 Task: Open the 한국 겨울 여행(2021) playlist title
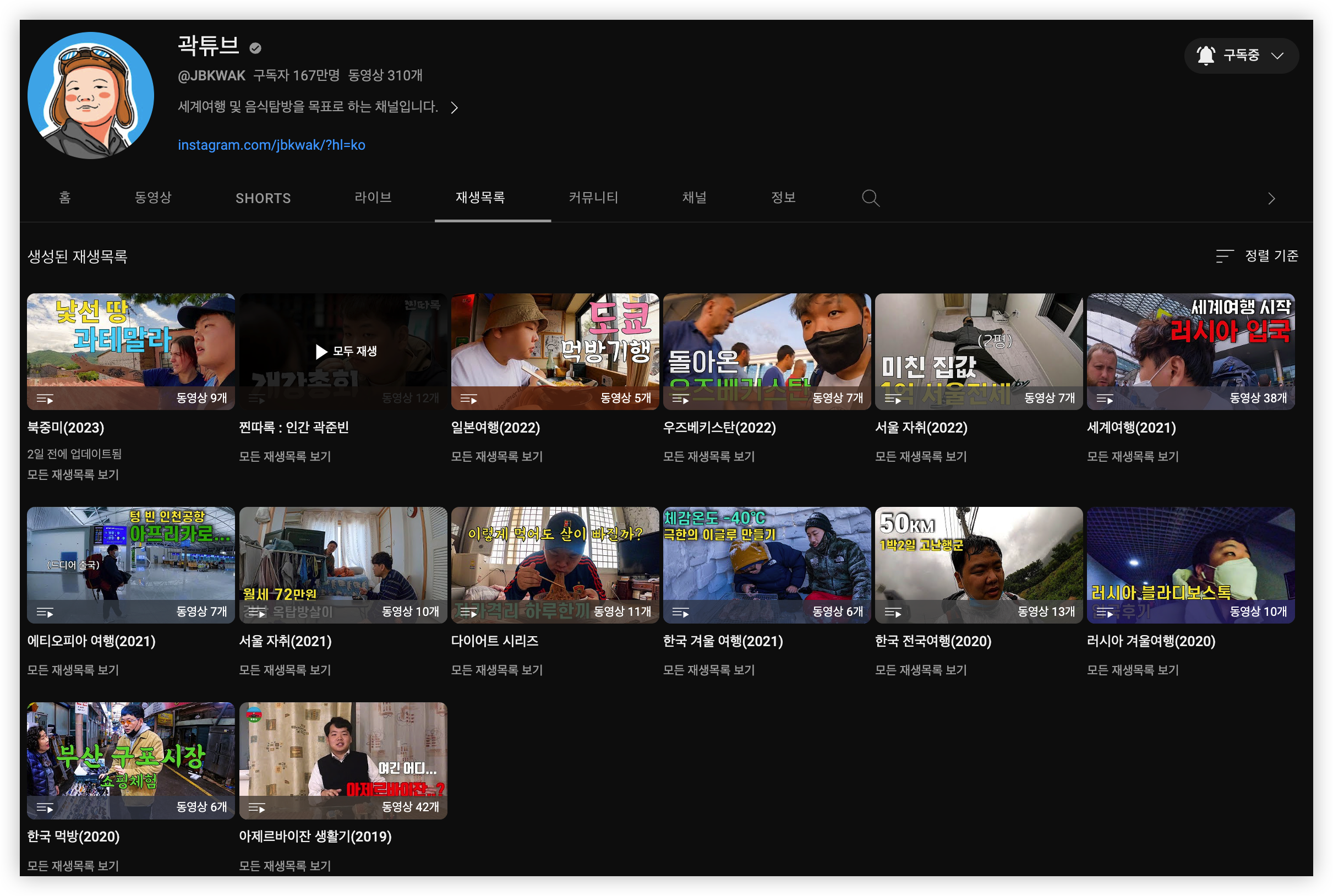click(723, 641)
